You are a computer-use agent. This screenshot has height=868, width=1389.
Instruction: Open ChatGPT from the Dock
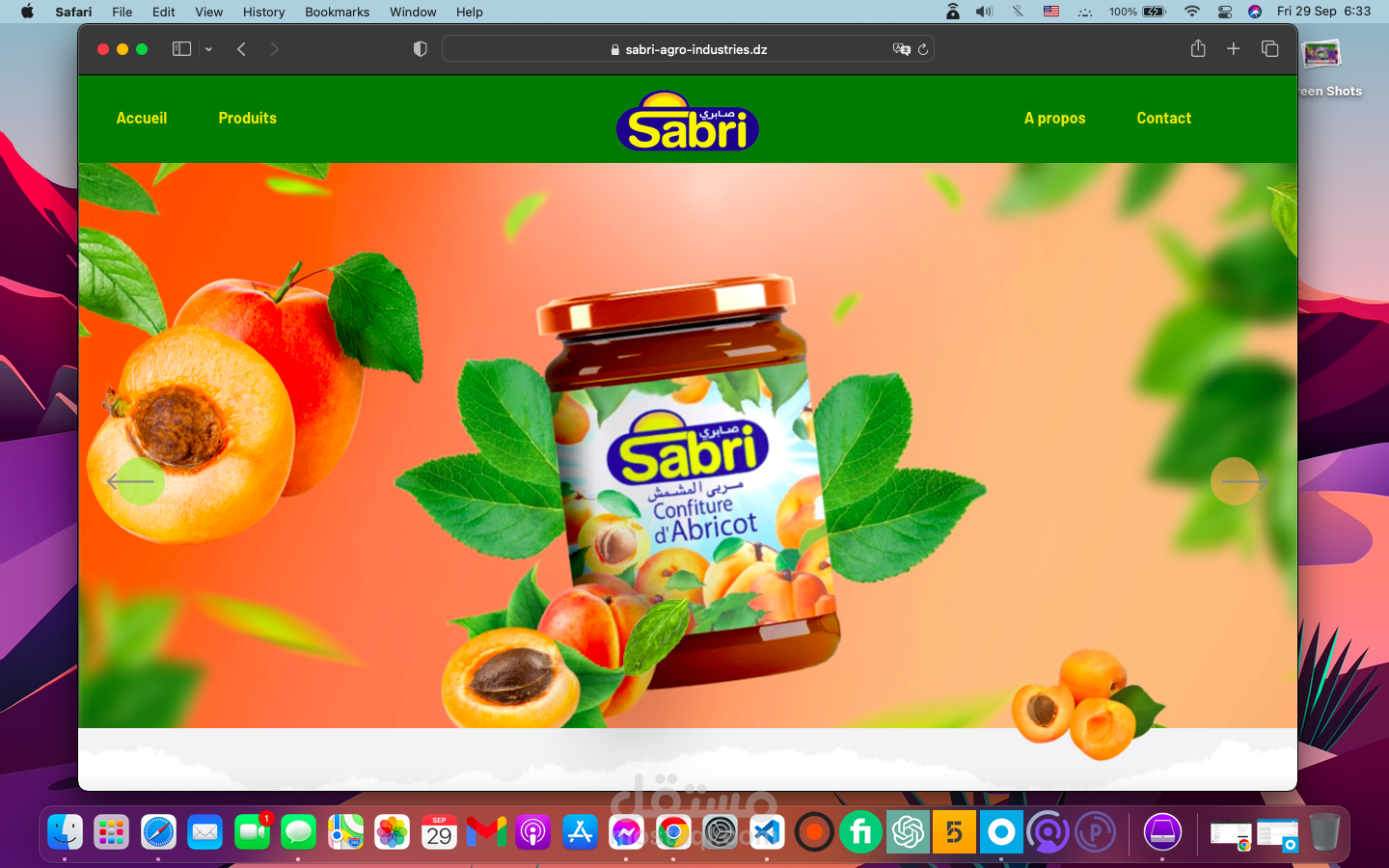pyautogui.click(x=908, y=831)
